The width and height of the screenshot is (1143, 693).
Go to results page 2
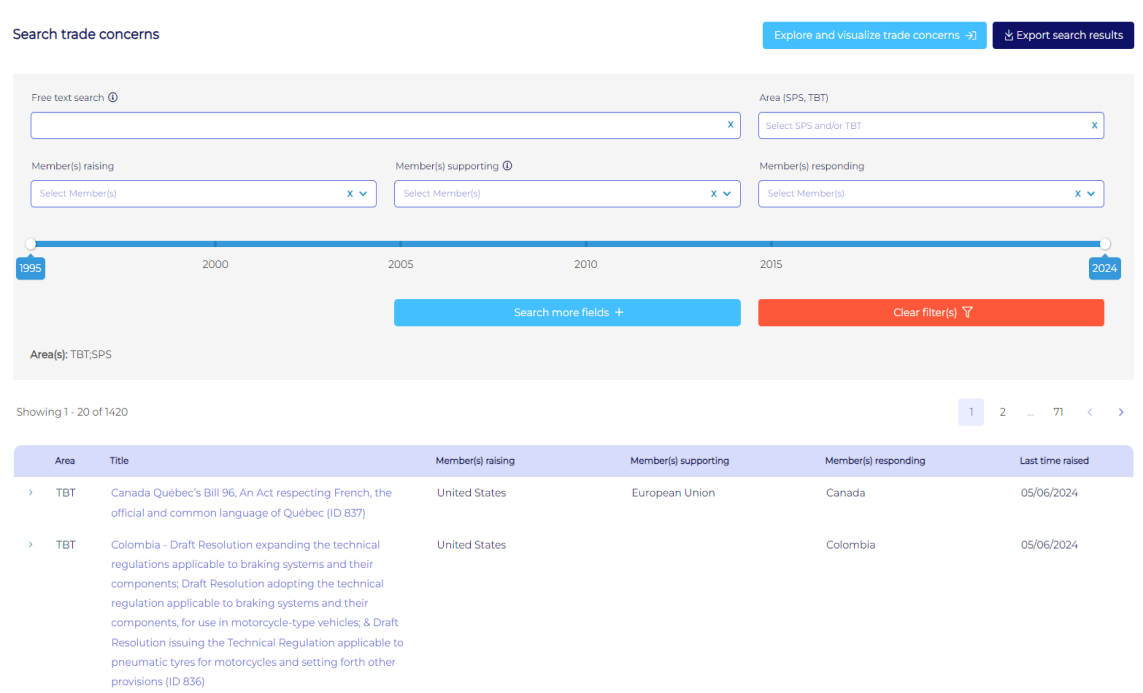coord(1002,412)
